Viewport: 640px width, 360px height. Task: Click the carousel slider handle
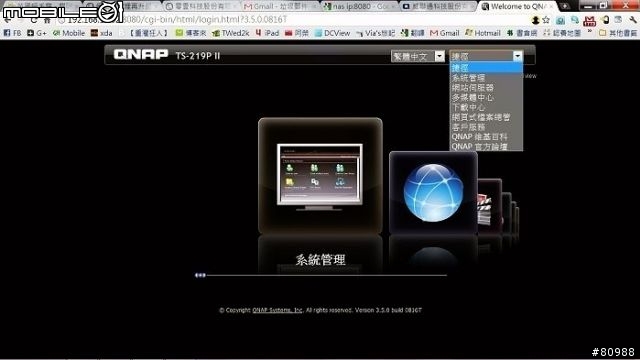click(x=200, y=276)
